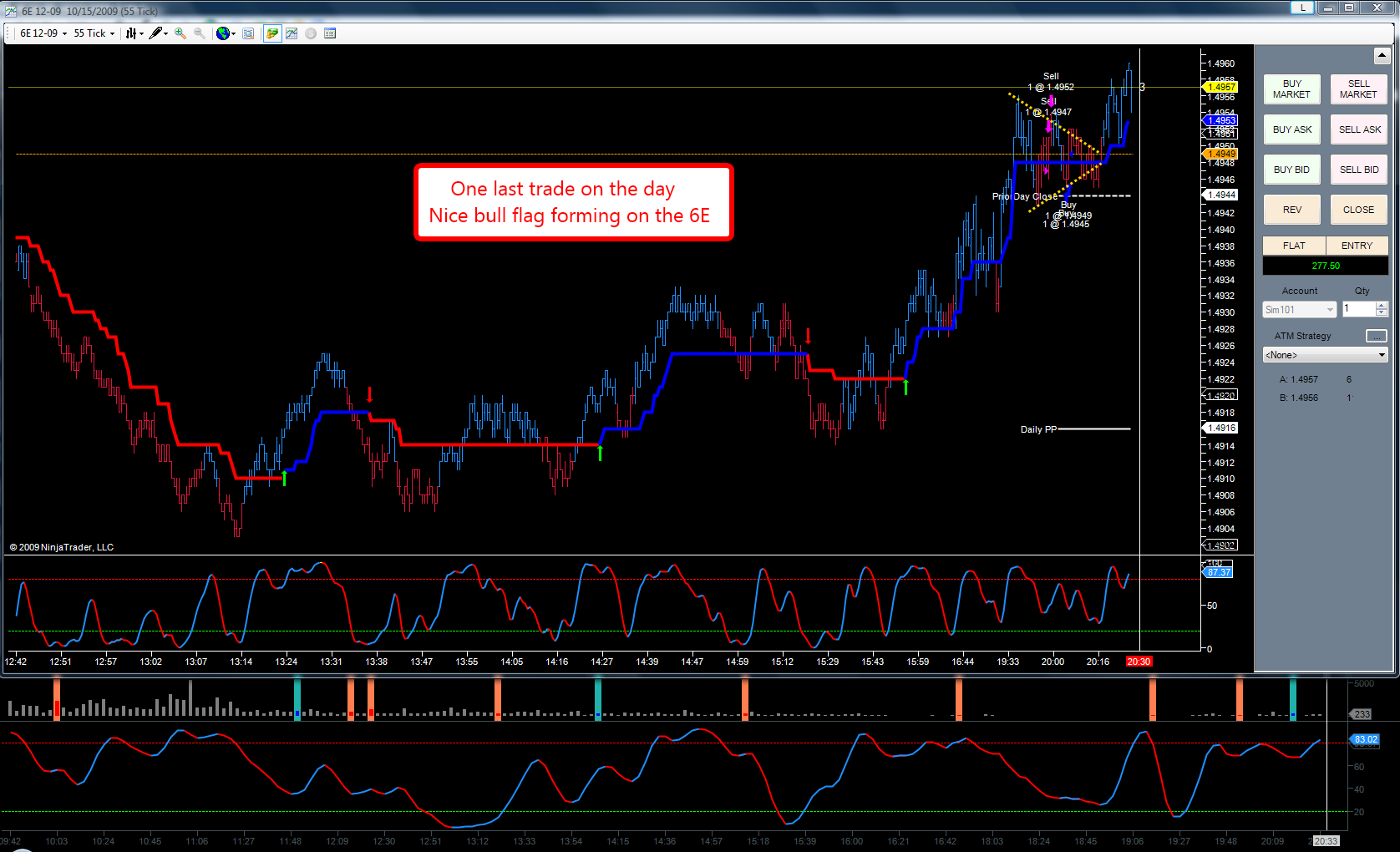This screenshot has height=852, width=1400.
Task: Click the zoom in magnifier icon
Action: (180, 33)
